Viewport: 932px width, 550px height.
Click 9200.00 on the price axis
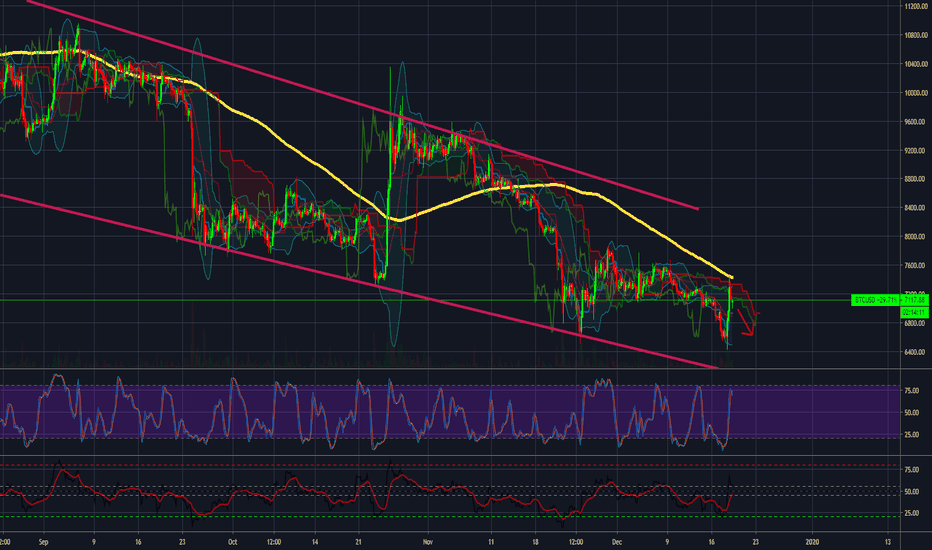point(915,150)
